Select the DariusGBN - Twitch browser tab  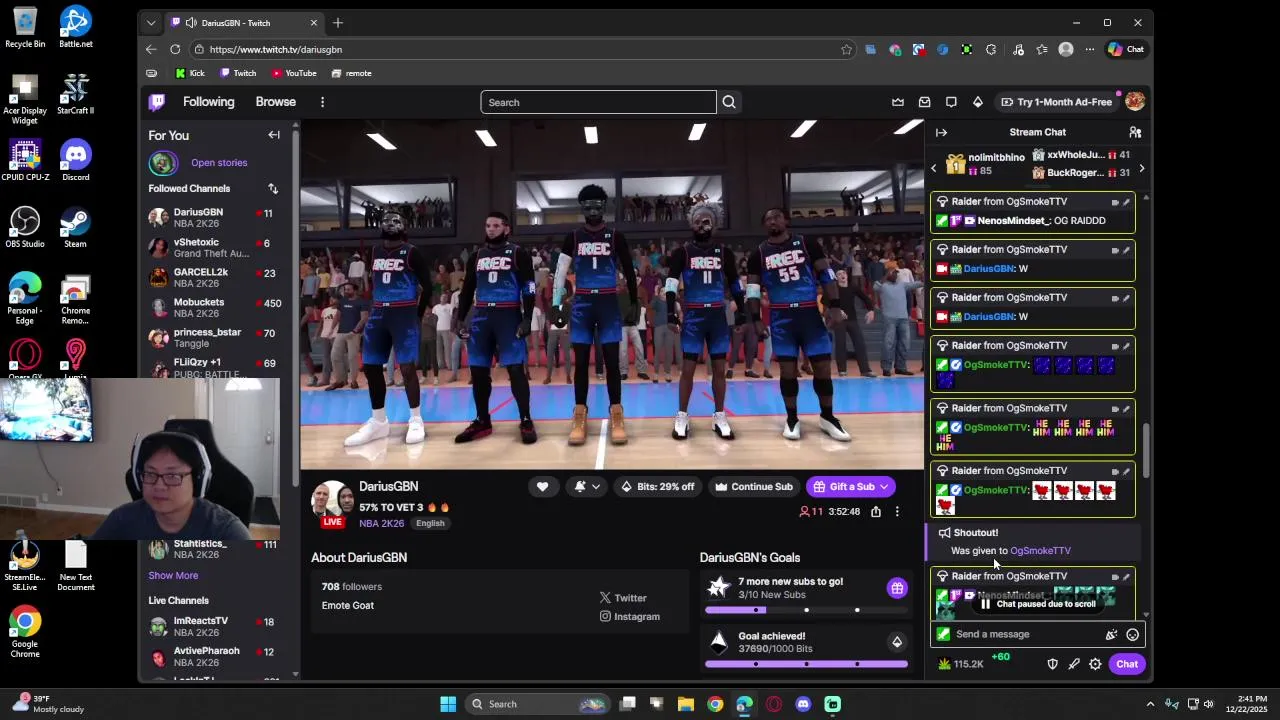point(244,22)
